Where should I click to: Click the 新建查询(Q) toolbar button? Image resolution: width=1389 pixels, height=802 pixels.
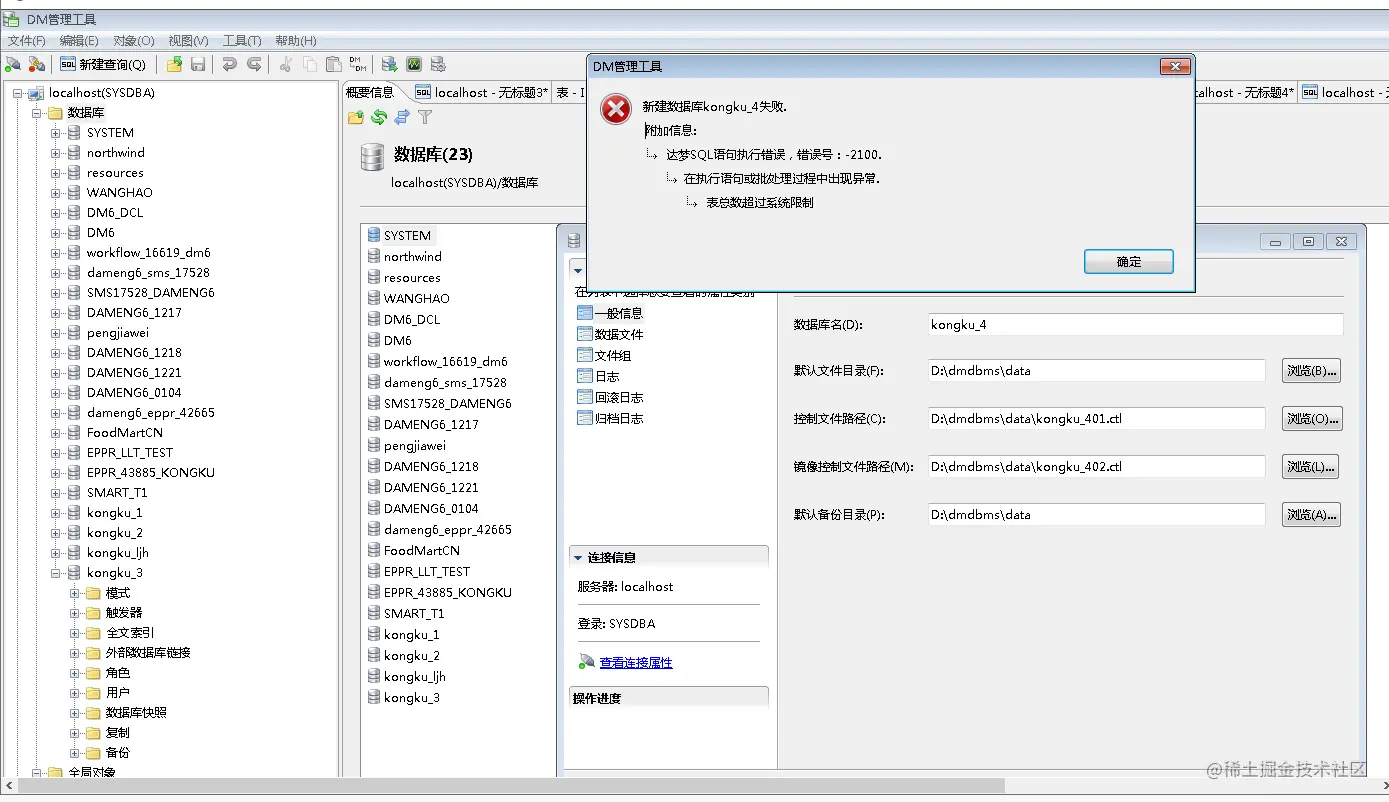pyautogui.click(x=103, y=65)
